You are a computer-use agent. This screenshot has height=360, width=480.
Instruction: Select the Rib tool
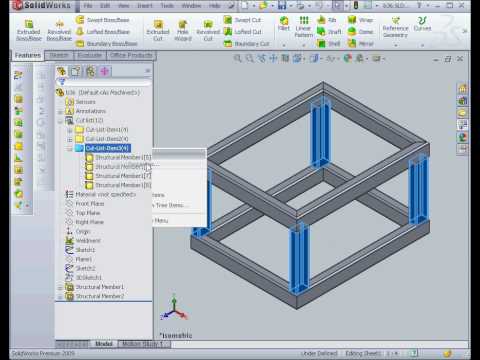(x=327, y=20)
